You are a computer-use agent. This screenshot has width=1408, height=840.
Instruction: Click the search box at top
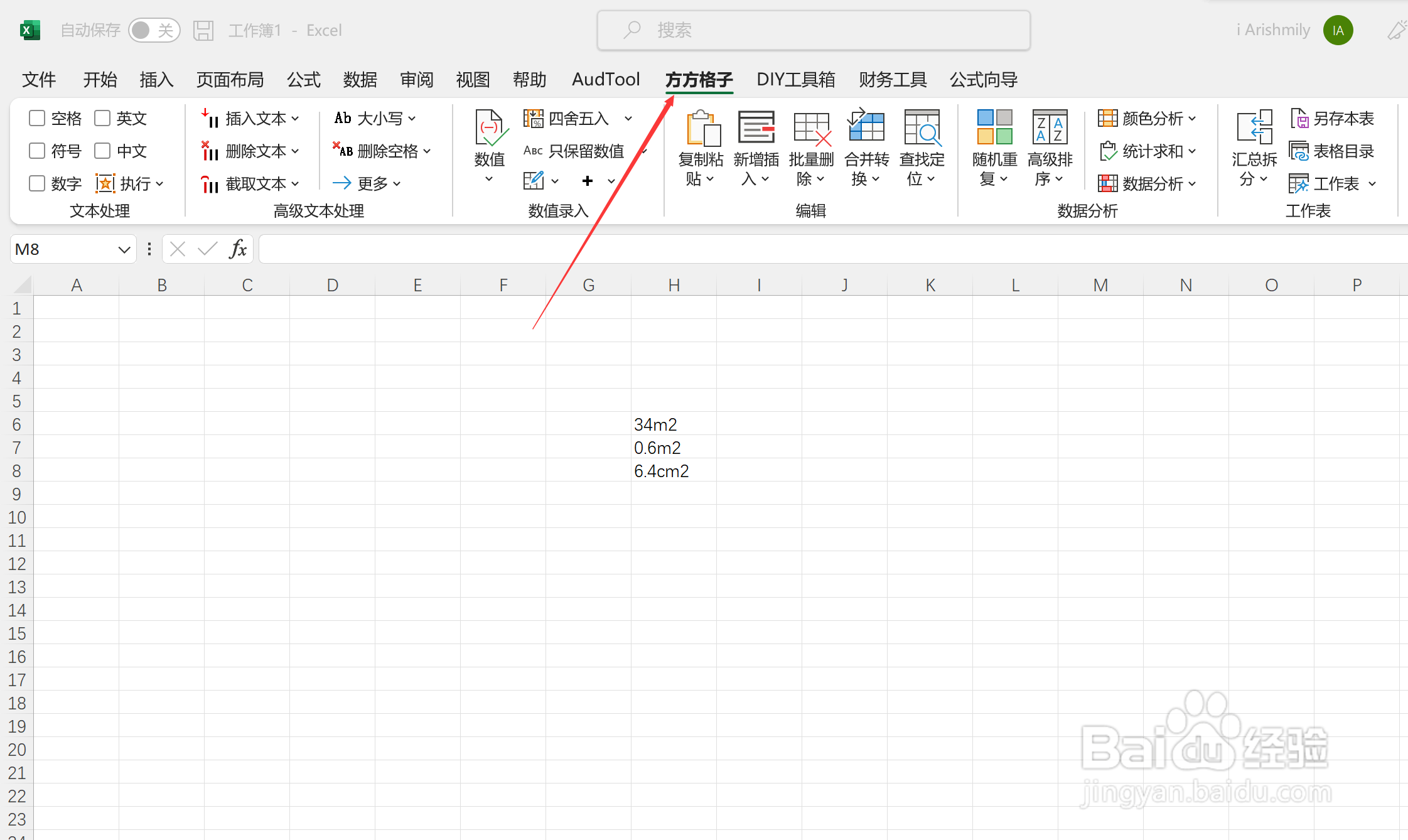click(814, 30)
